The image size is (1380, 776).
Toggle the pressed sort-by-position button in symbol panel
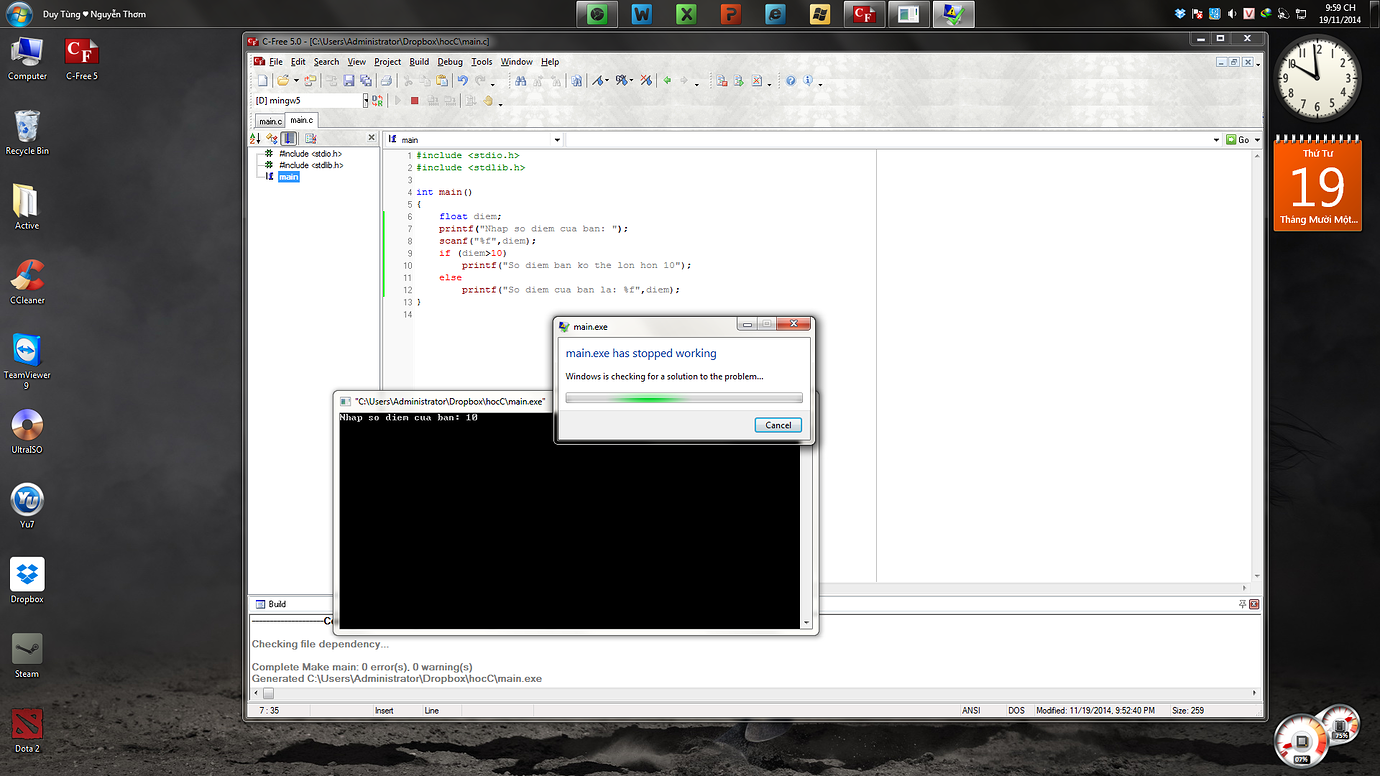[289, 139]
